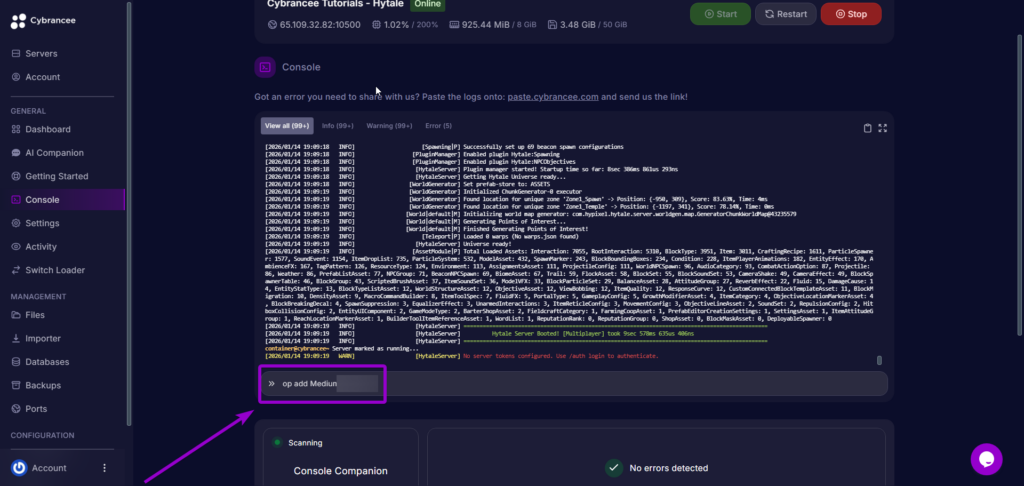Click the Scanning status indicator
1024x486 pixels.
(x=298, y=443)
